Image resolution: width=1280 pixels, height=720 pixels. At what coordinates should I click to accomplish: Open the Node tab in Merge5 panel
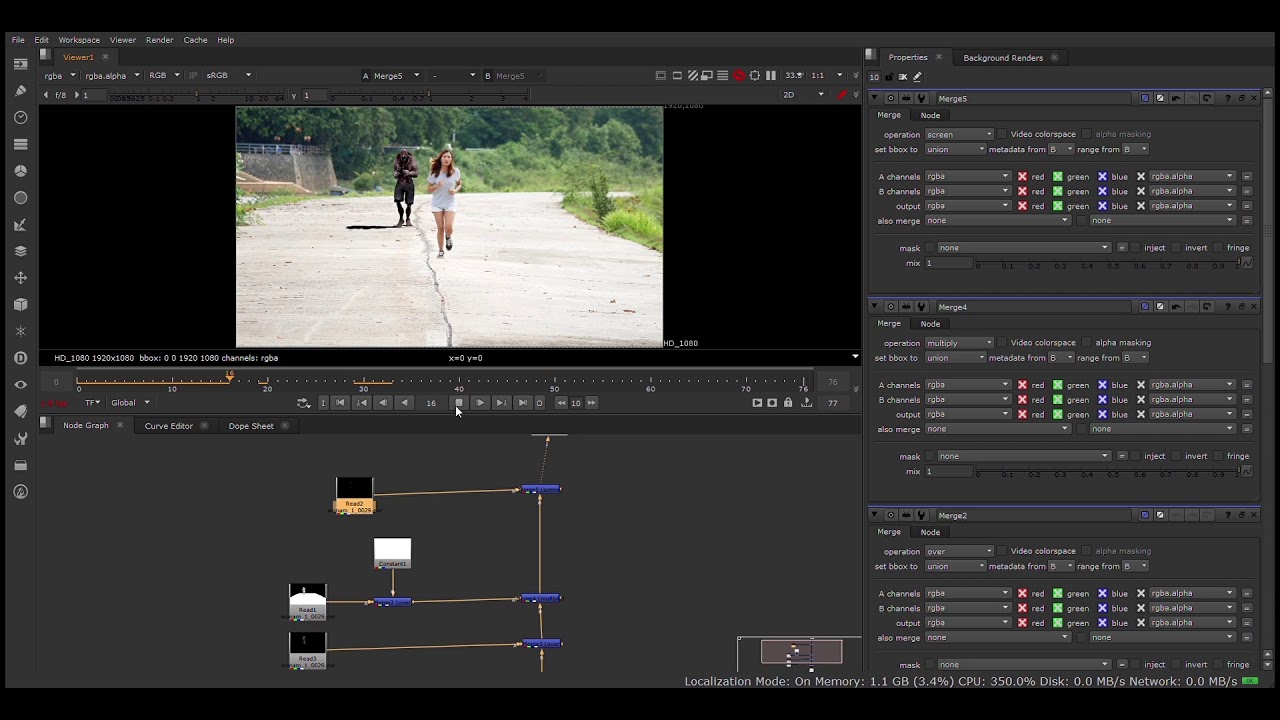(x=930, y=115)
